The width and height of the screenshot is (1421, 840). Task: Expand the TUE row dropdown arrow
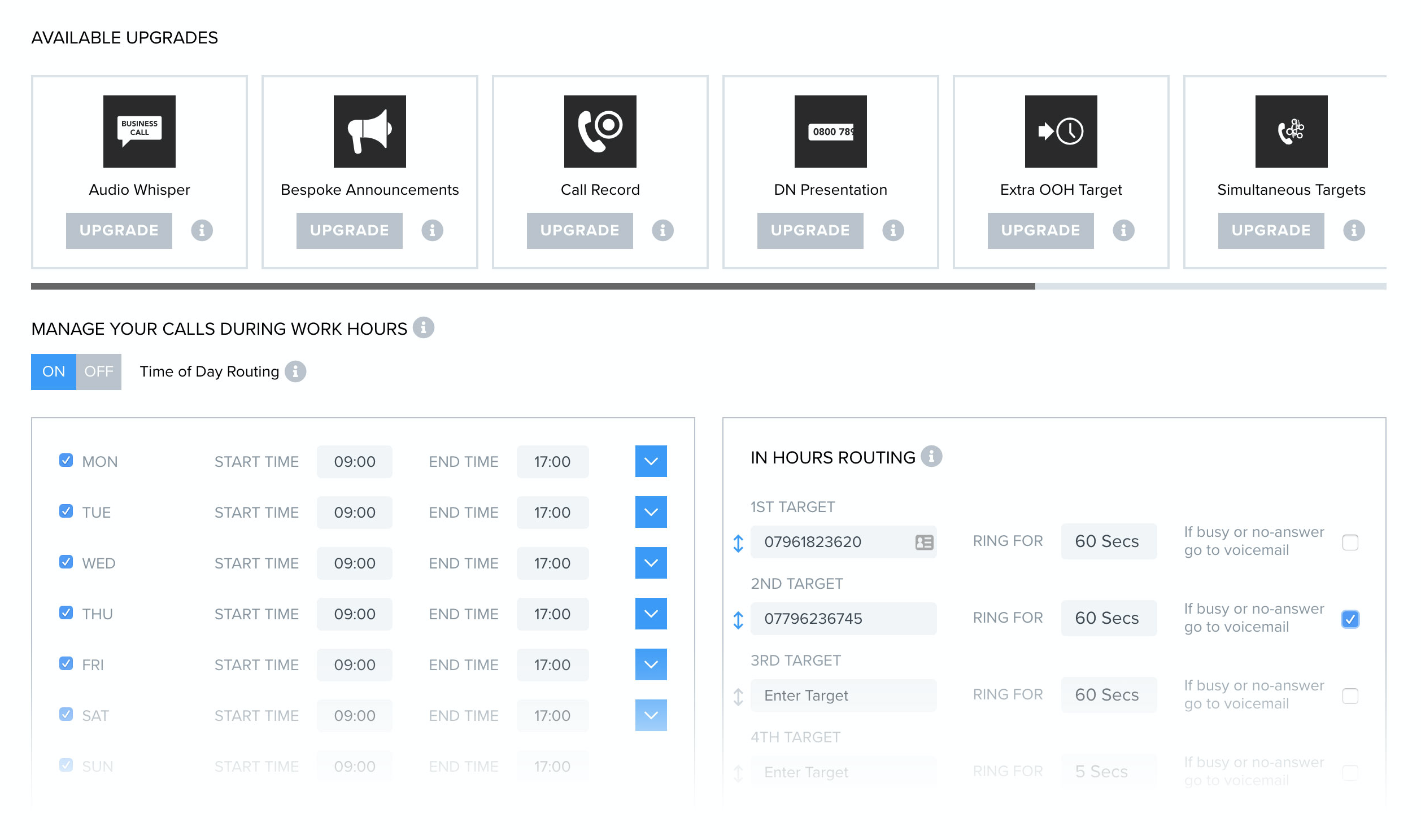(x=651, y=512)
